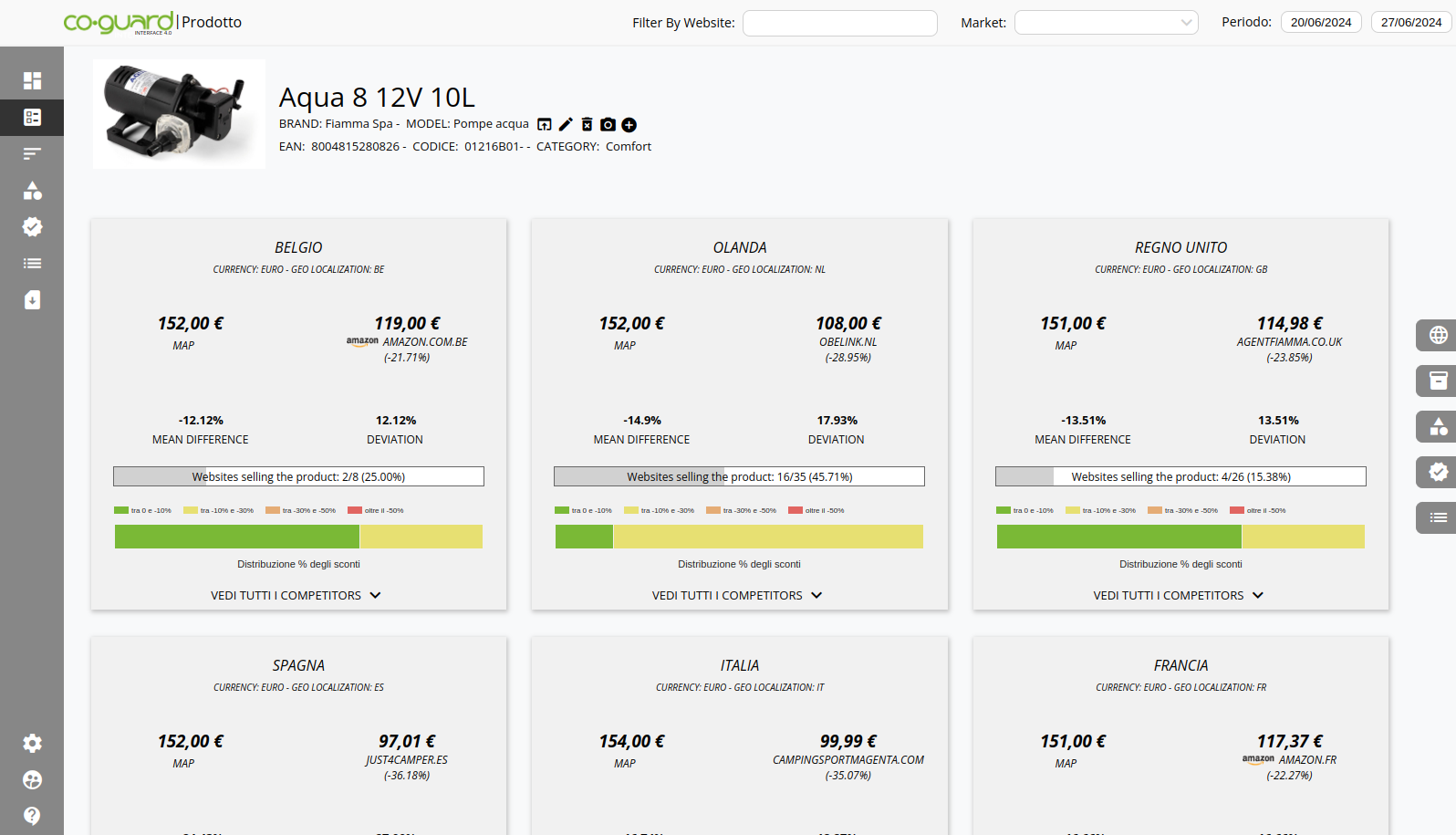Open the Market dropdown

coord(1106,23)
